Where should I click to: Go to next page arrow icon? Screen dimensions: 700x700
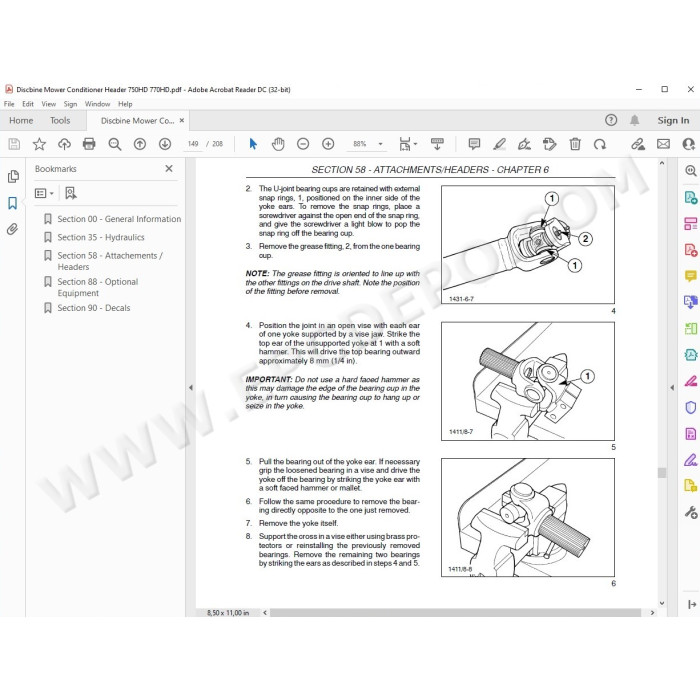click(x=165, y=144)
